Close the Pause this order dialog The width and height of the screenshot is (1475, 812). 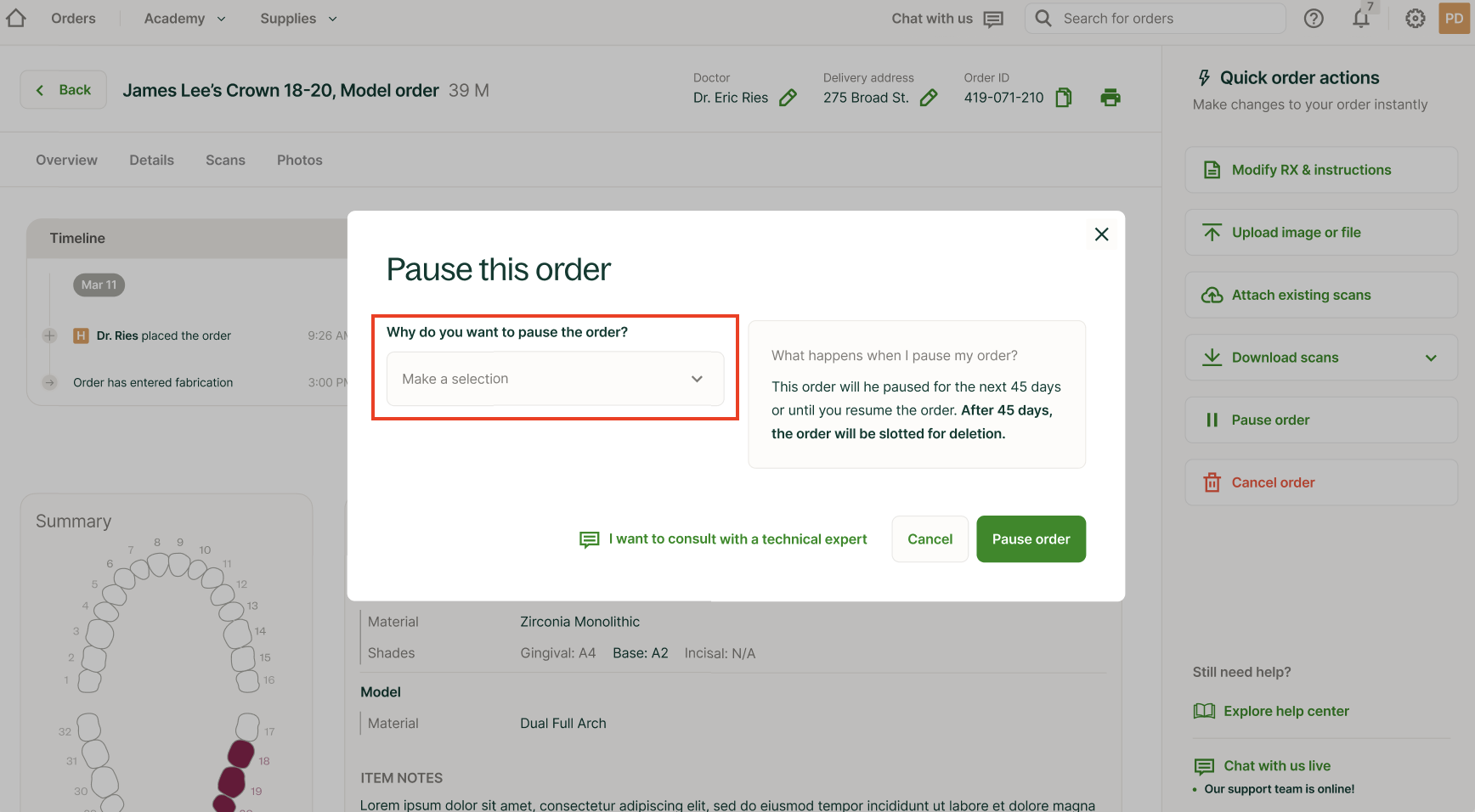[x=1101, y=234]
